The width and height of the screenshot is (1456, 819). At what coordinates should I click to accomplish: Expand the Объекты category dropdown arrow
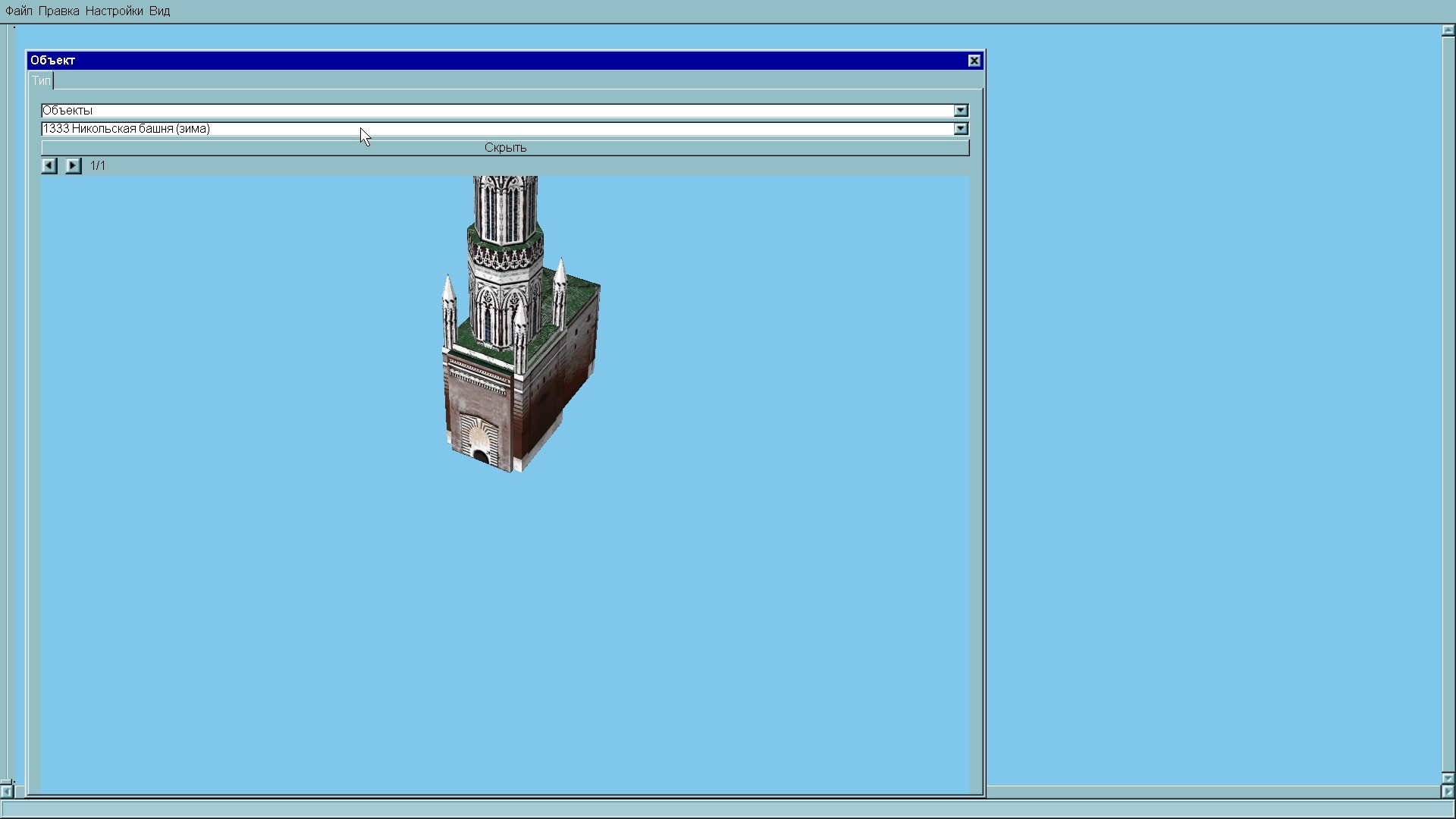(x=961, y=111)
